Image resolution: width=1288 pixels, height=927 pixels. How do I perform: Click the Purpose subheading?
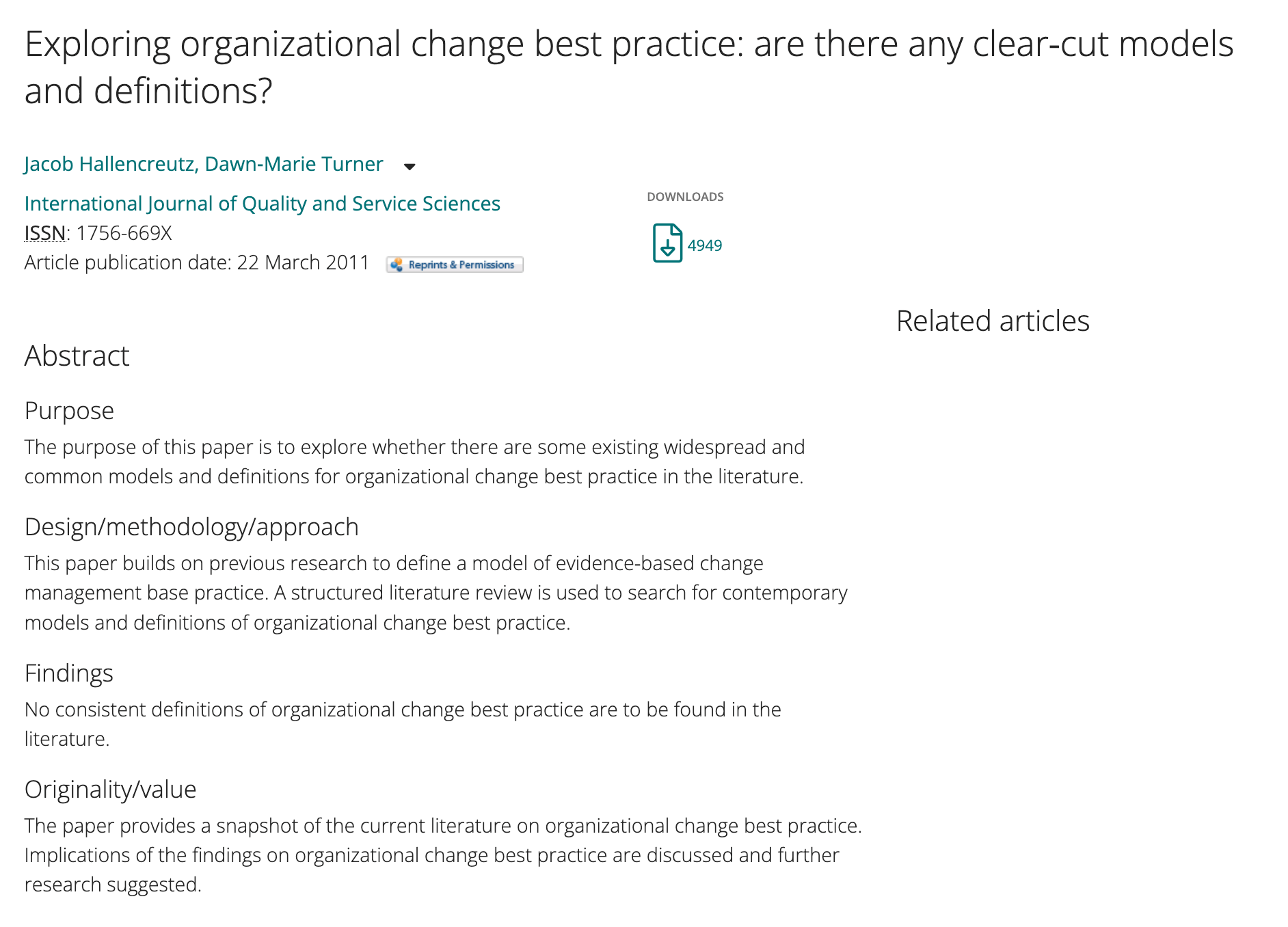[x=69, y=411]
